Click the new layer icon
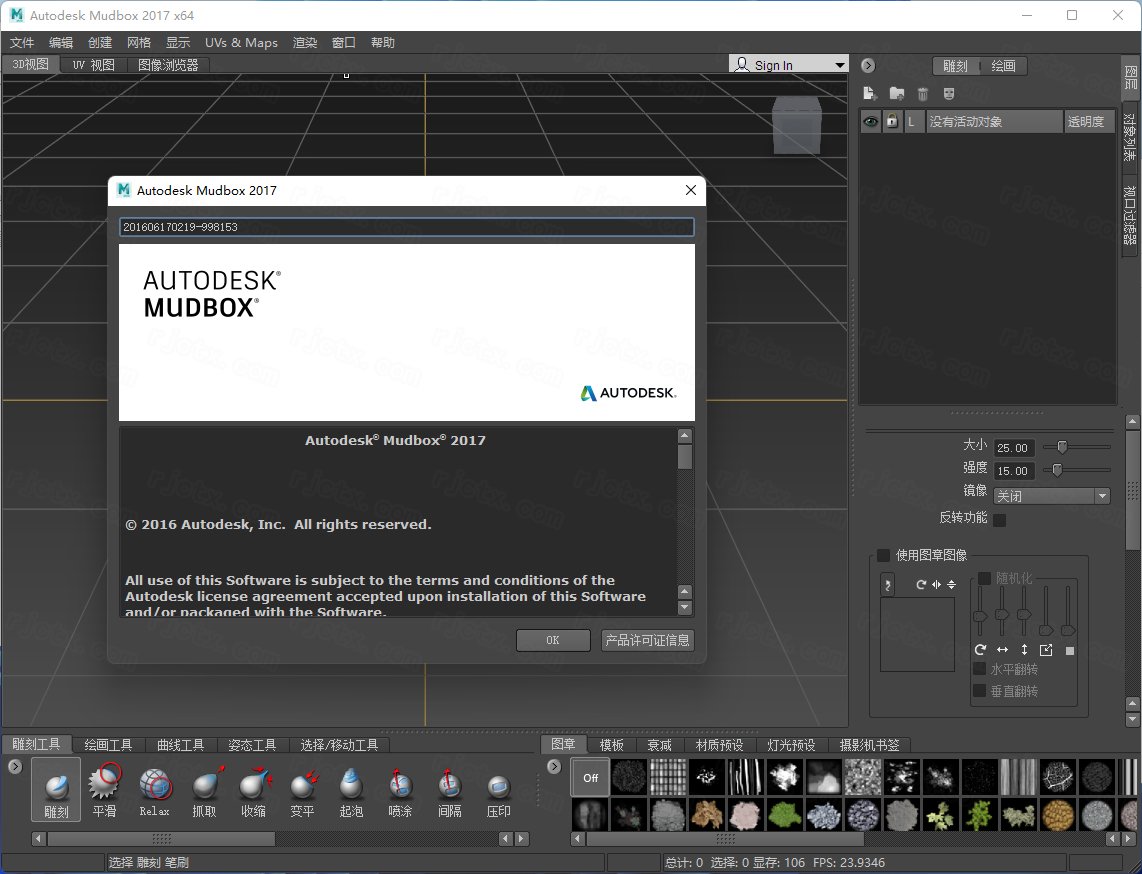This screenshot has height=874, width=1142. coord(869,93)
